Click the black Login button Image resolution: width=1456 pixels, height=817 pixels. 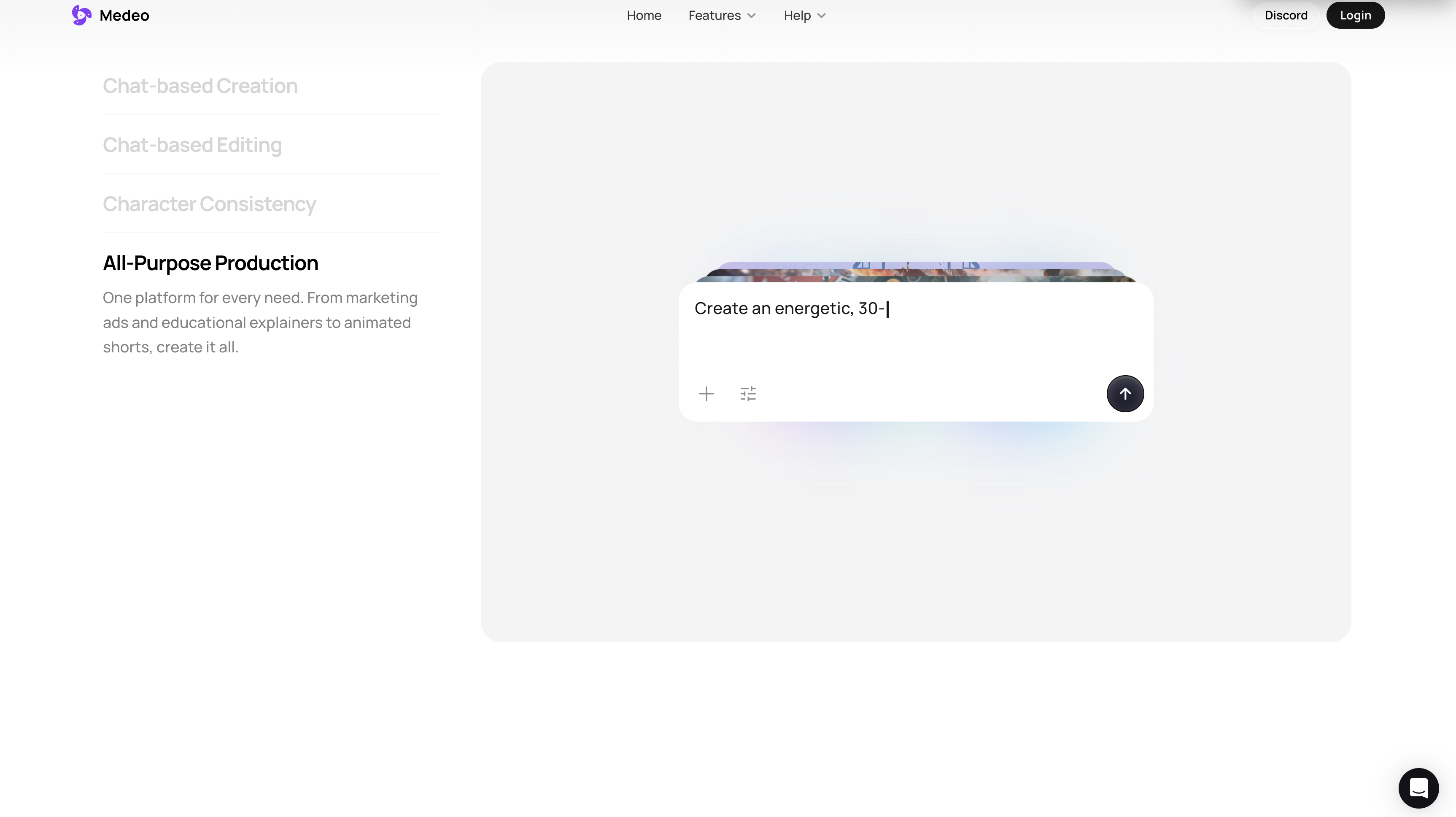1355,15
